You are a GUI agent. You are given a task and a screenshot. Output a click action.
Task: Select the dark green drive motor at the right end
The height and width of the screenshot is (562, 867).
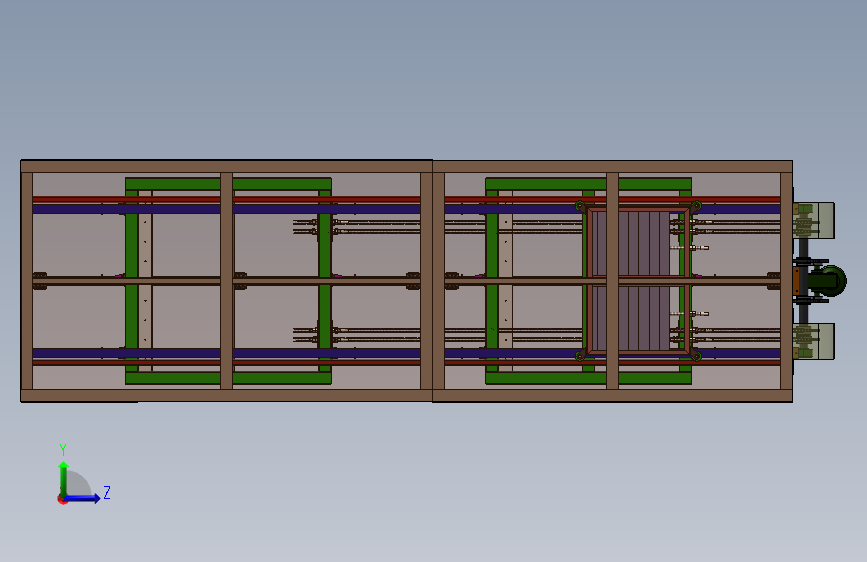click(x=827, y=281)
